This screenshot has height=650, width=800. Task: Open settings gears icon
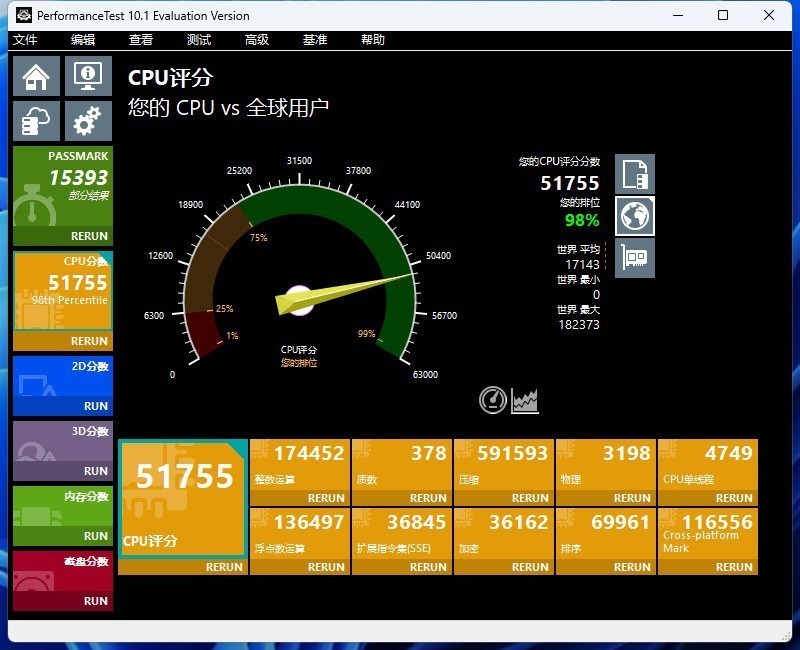(88, 122)
